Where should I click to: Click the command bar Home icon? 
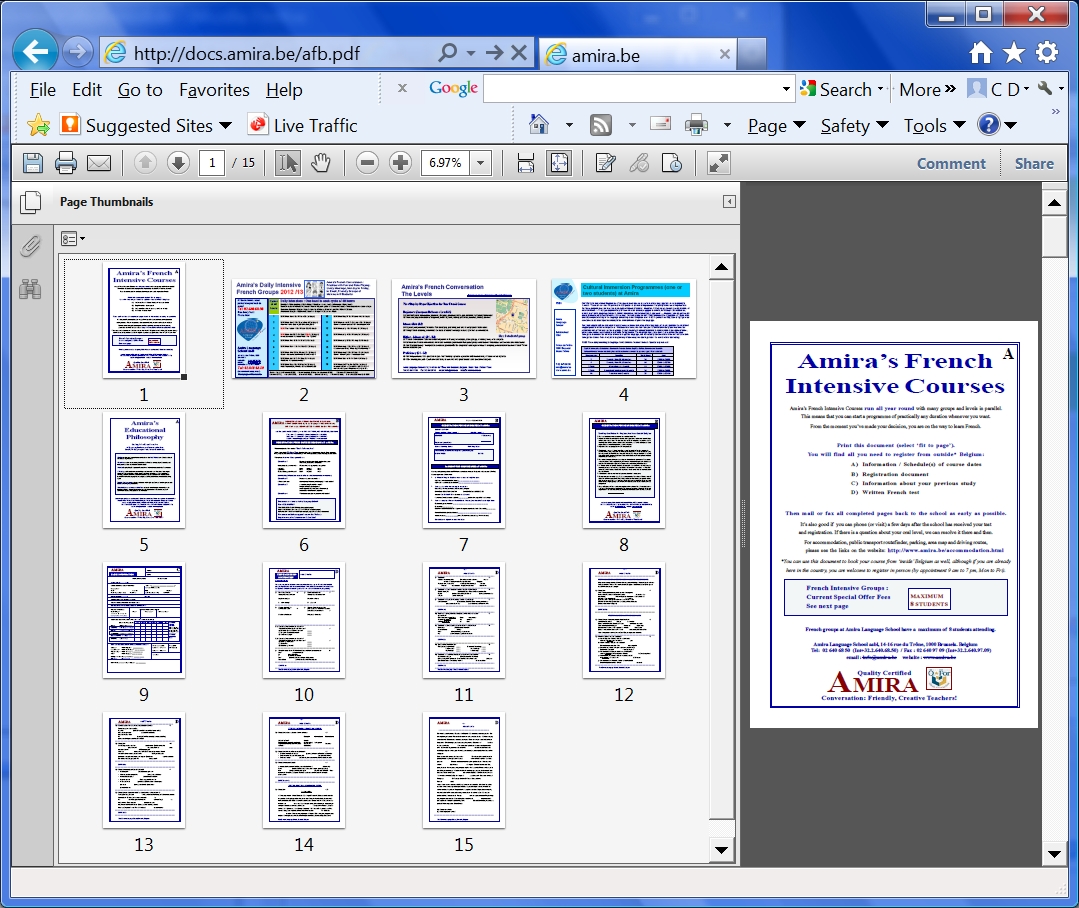point(539,125)
